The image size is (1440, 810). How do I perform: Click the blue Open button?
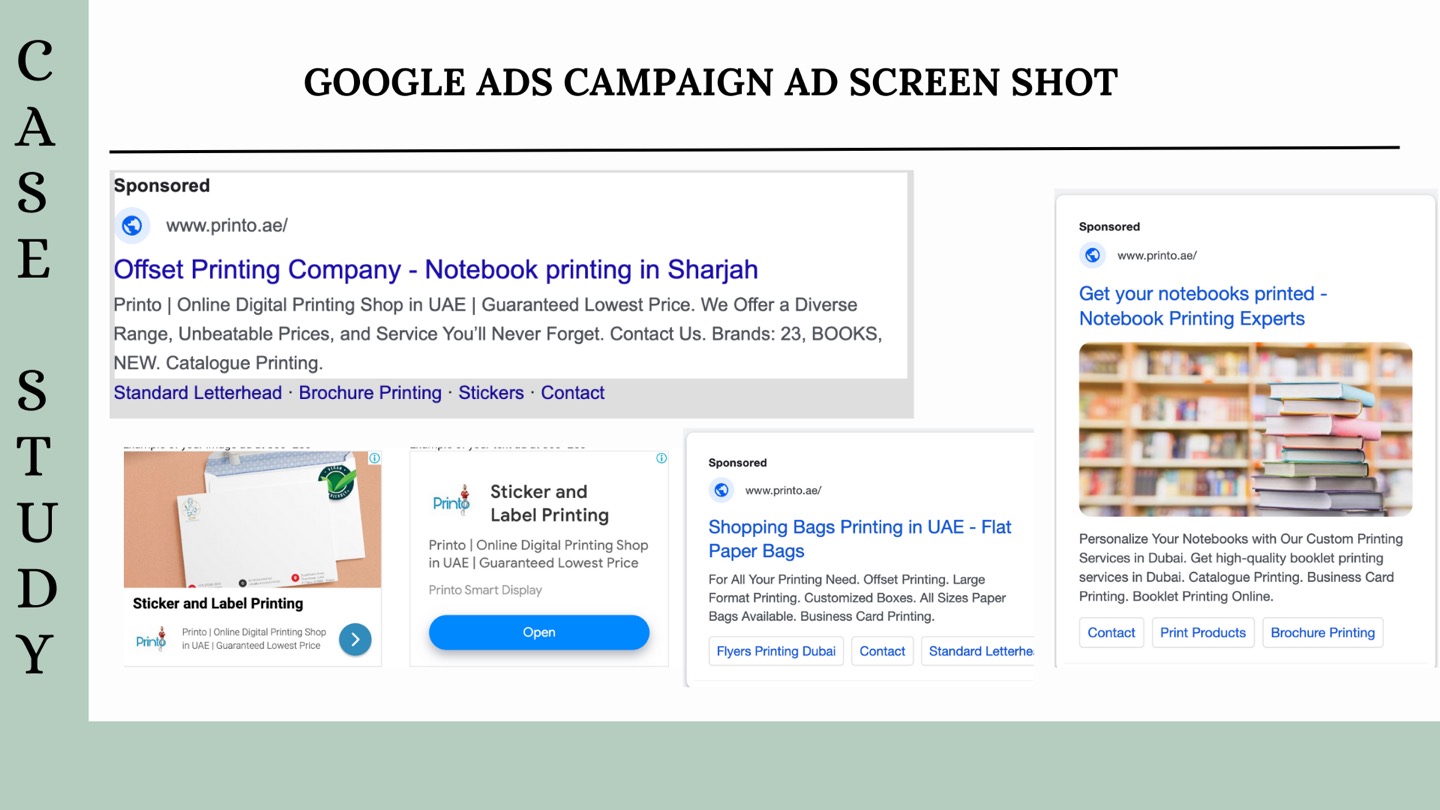[539, 632]
